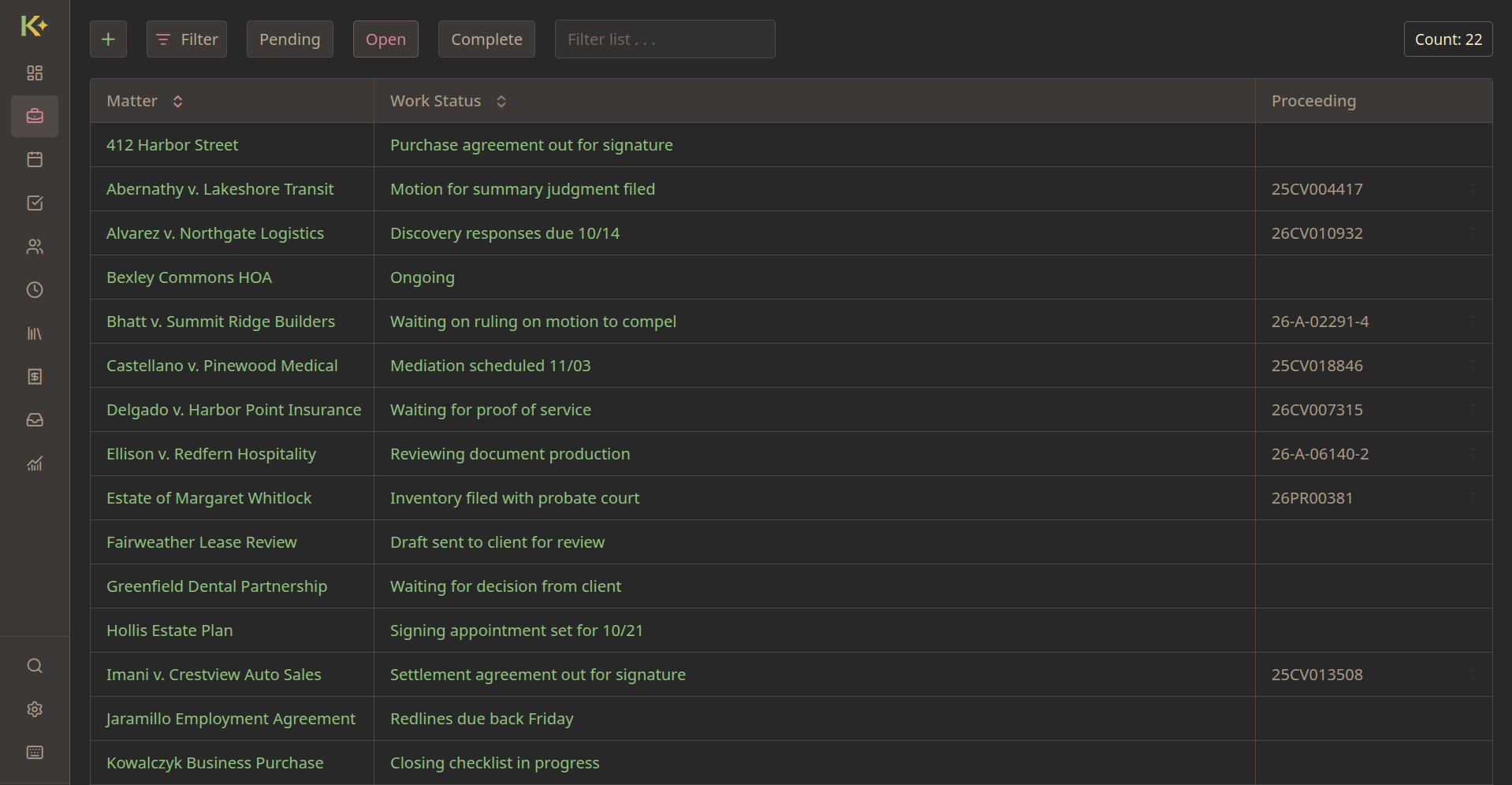
Task: Toggle the Complete status filter
Action: click(486, 39)
